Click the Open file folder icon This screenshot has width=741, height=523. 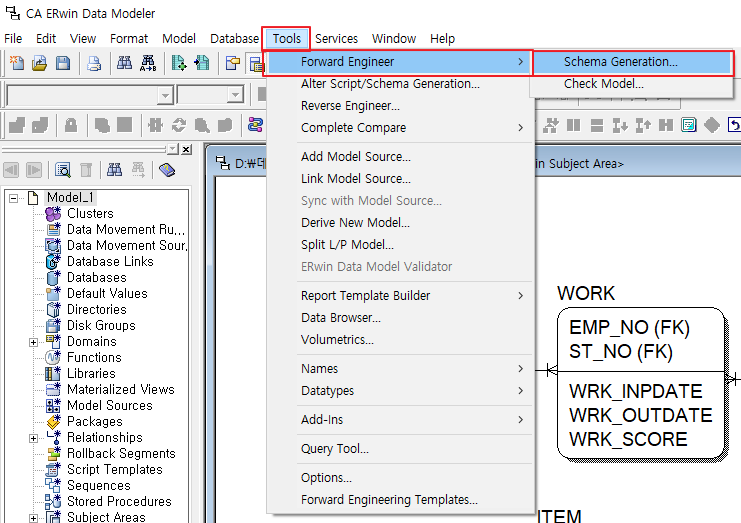coord(40,63)
